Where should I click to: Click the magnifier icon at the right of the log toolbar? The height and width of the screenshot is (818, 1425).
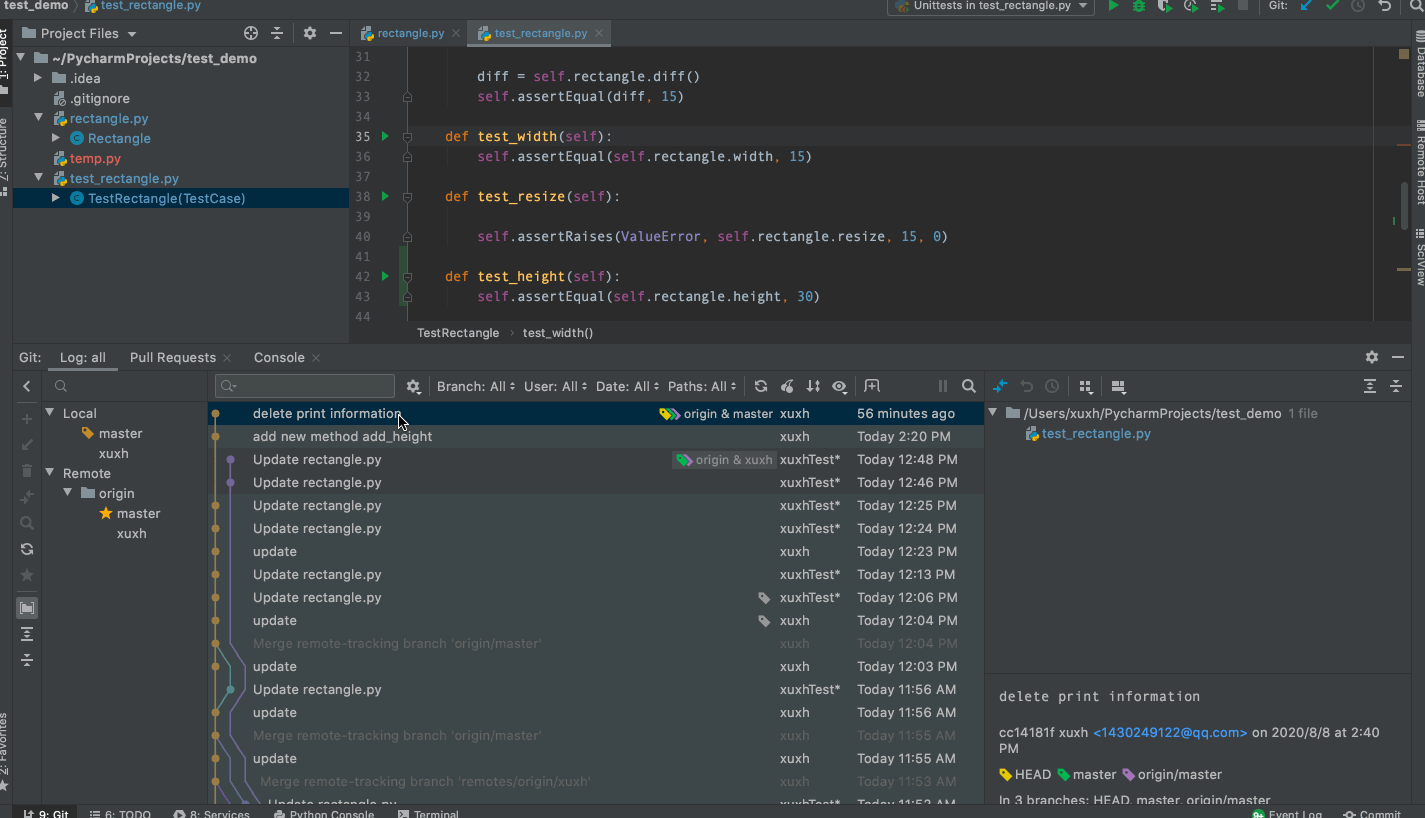[x=968, y=386]
